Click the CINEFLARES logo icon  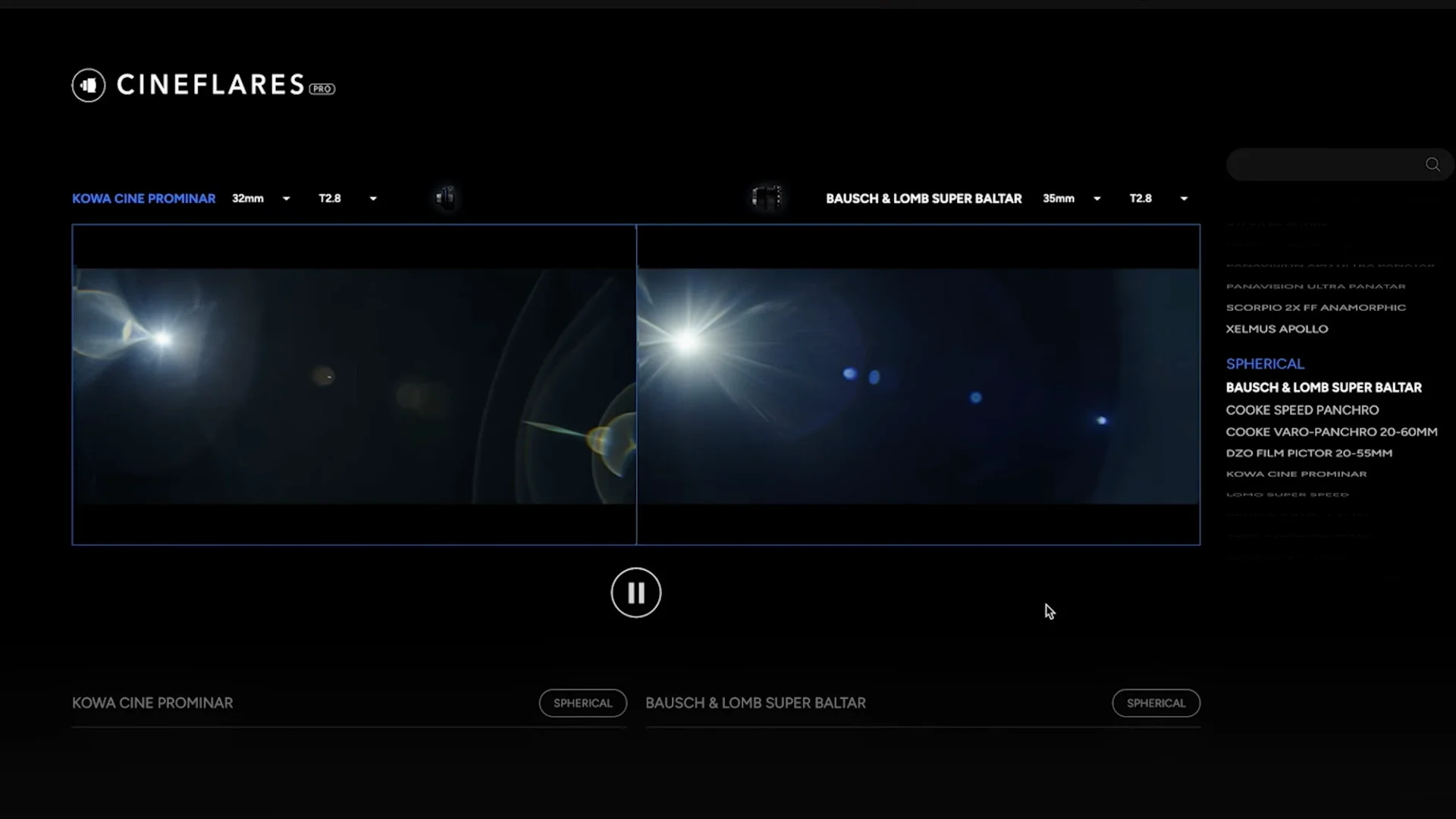point(89,85)
